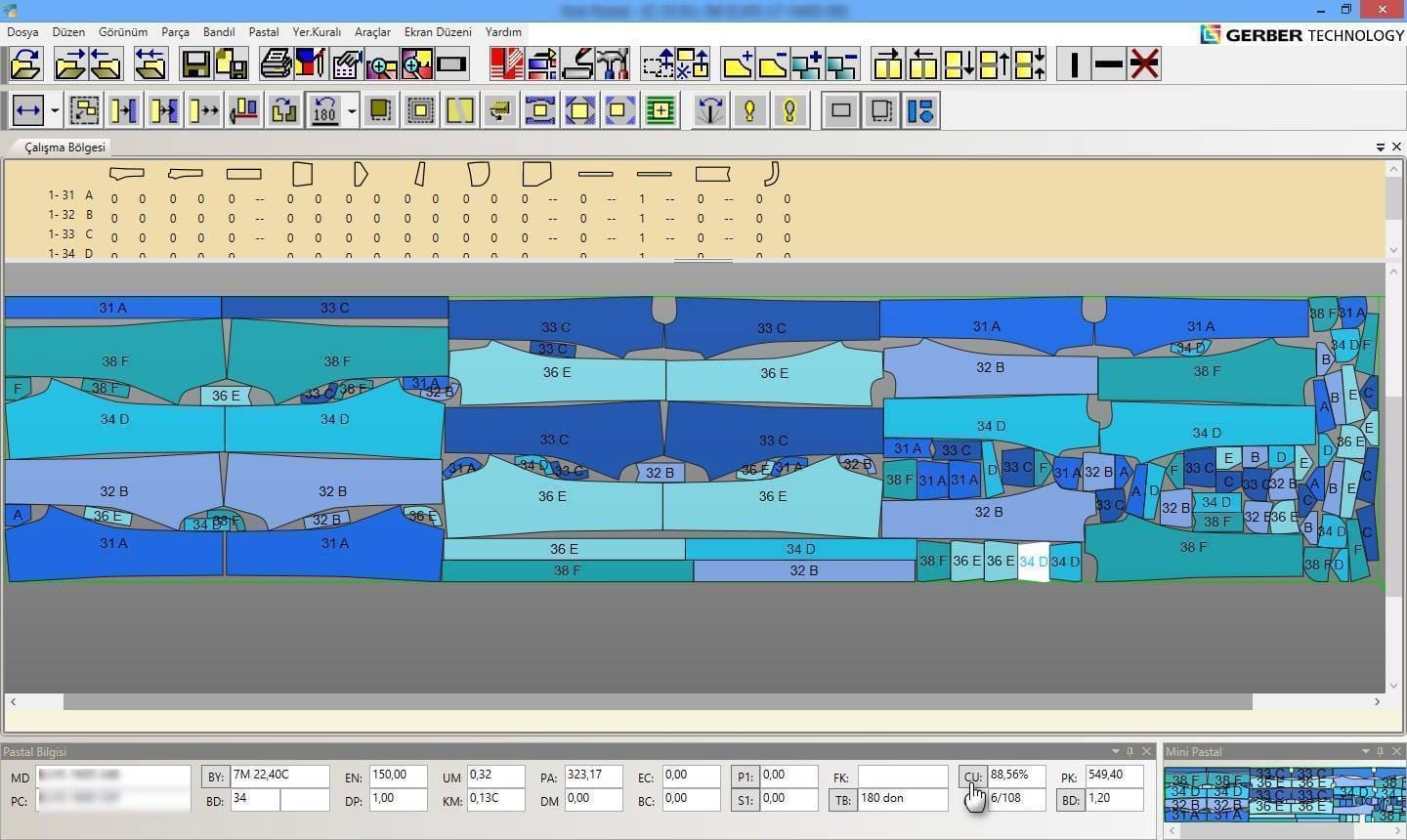Click the white highlighted 34 D piece
The image size is (1407, 840).
point(1033,562)
